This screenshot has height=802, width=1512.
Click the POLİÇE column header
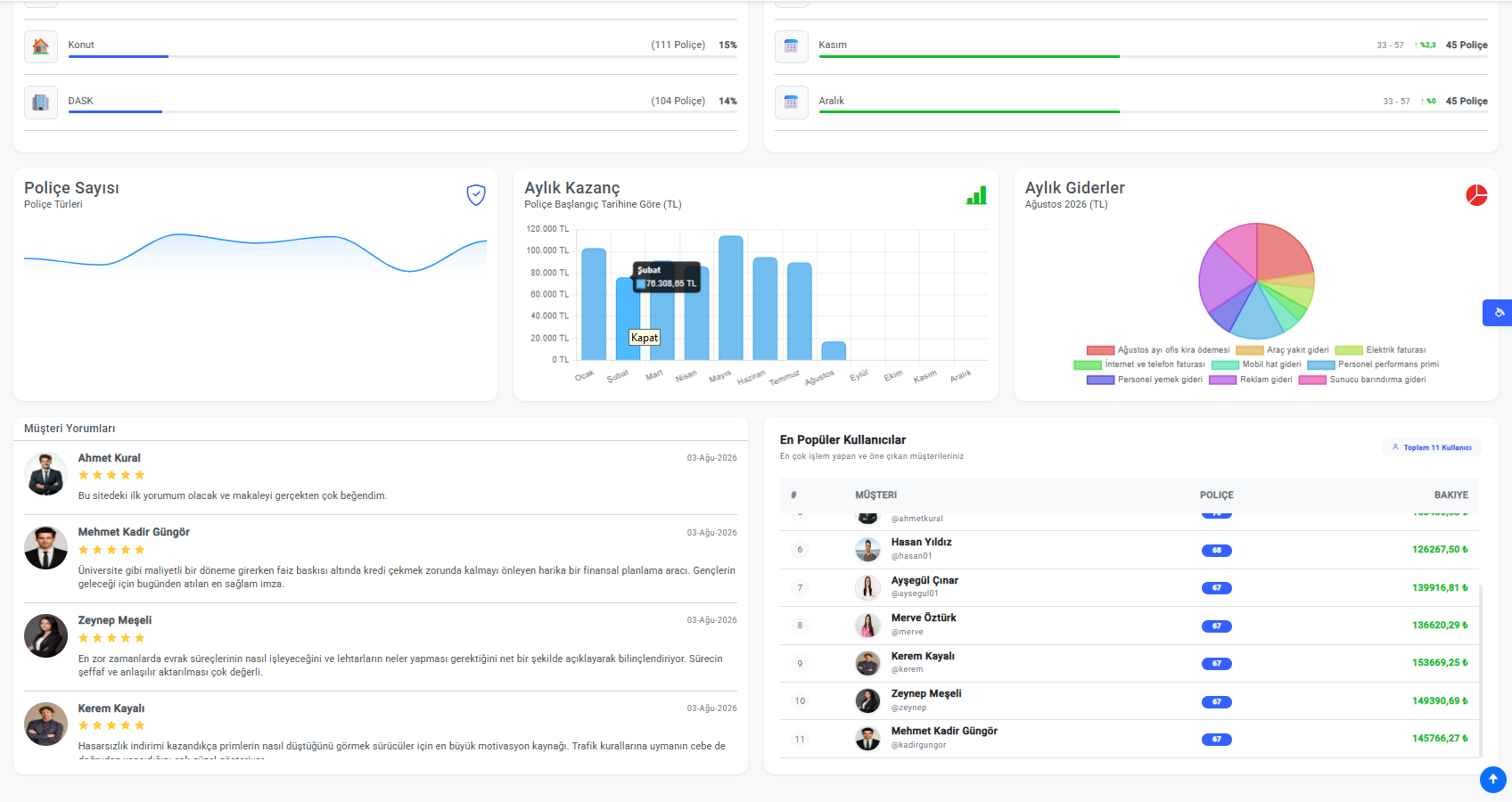[1217, 495]
